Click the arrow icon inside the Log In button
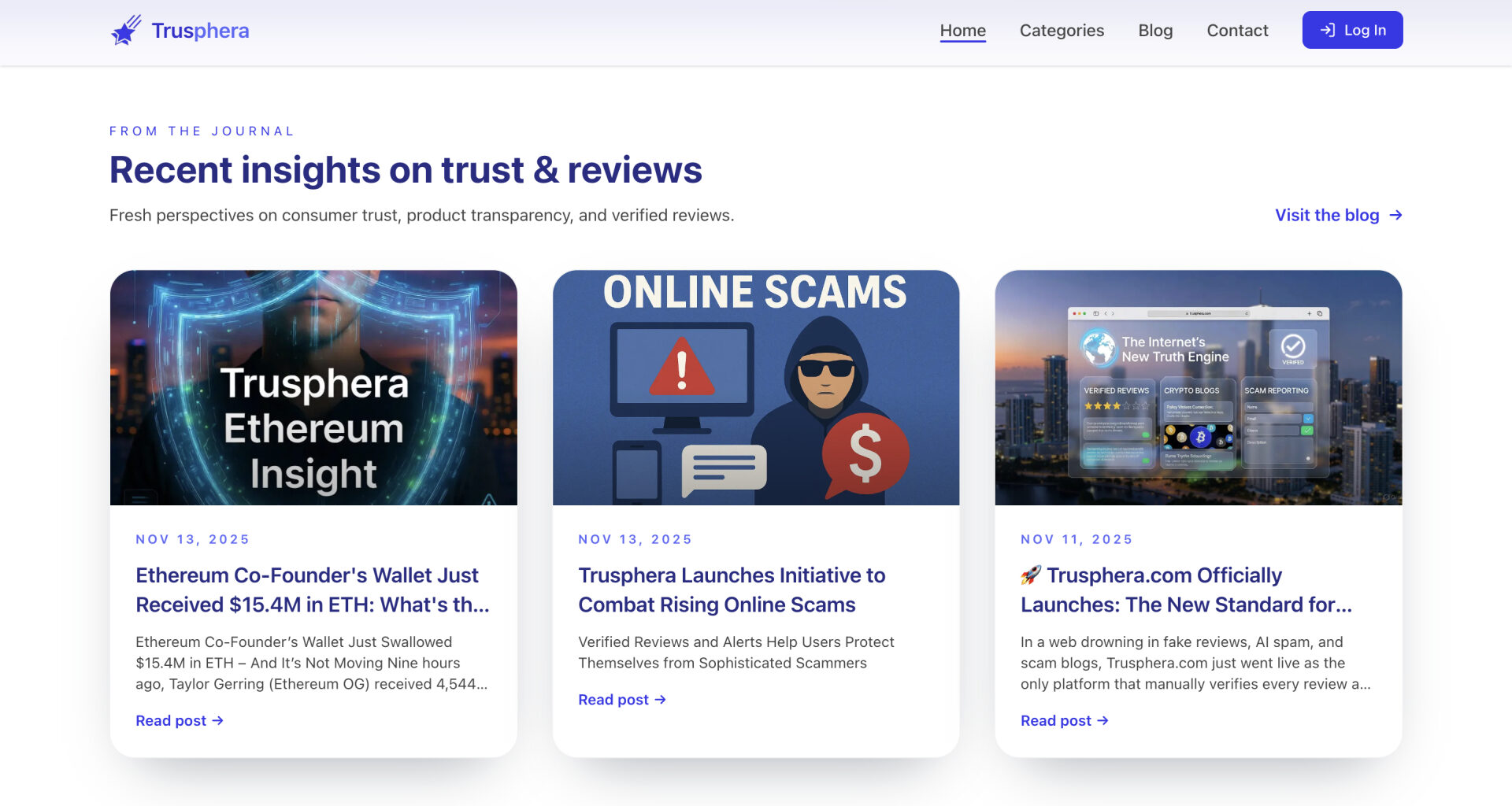This screenshot has width=1512, height=806. pos(1328,30)
